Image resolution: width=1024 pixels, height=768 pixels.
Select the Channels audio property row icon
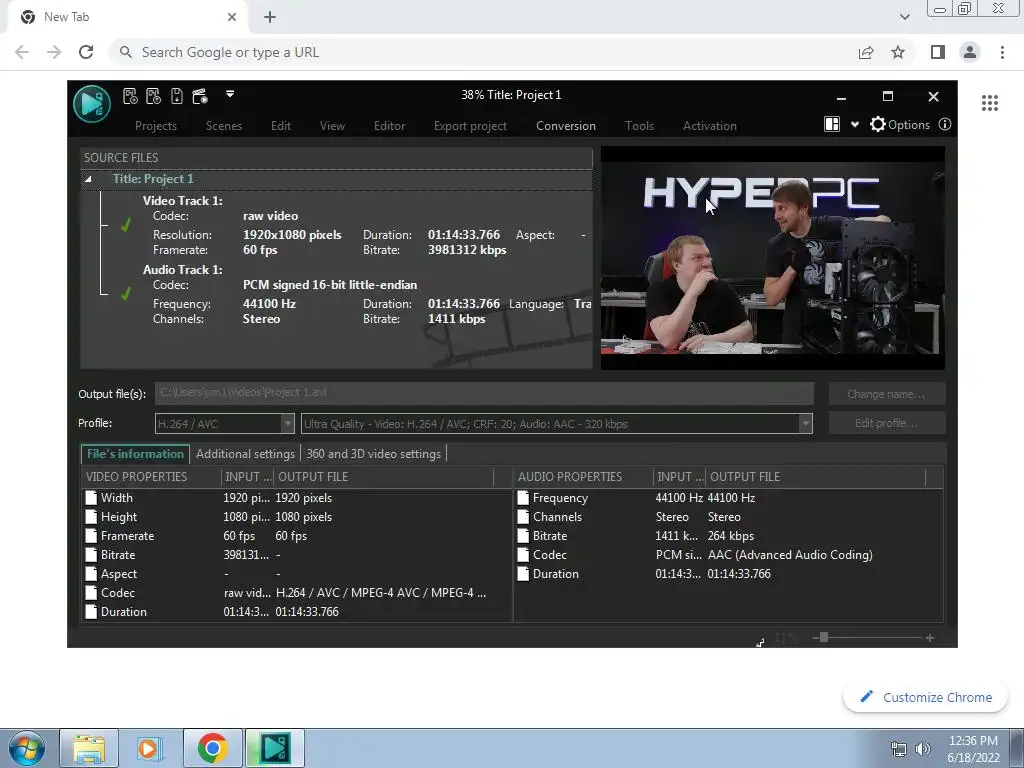click(523, 517)
